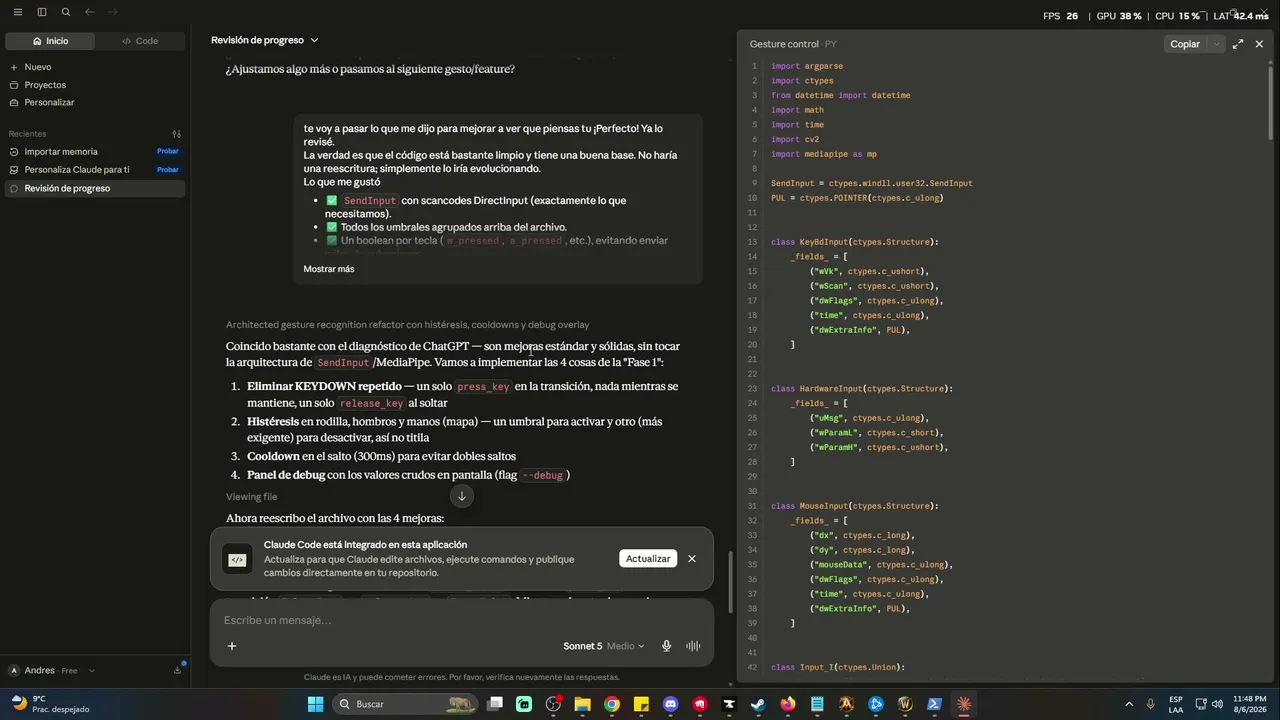This screenshot has width=1280, height=720.
Task: Click code line class KeyBdInput
Action: pyautogui.click(x=854, y=242)
